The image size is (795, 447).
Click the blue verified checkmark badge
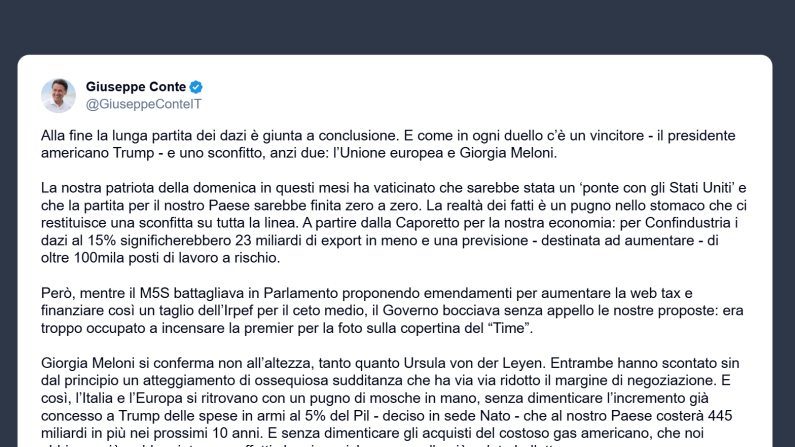197,87
